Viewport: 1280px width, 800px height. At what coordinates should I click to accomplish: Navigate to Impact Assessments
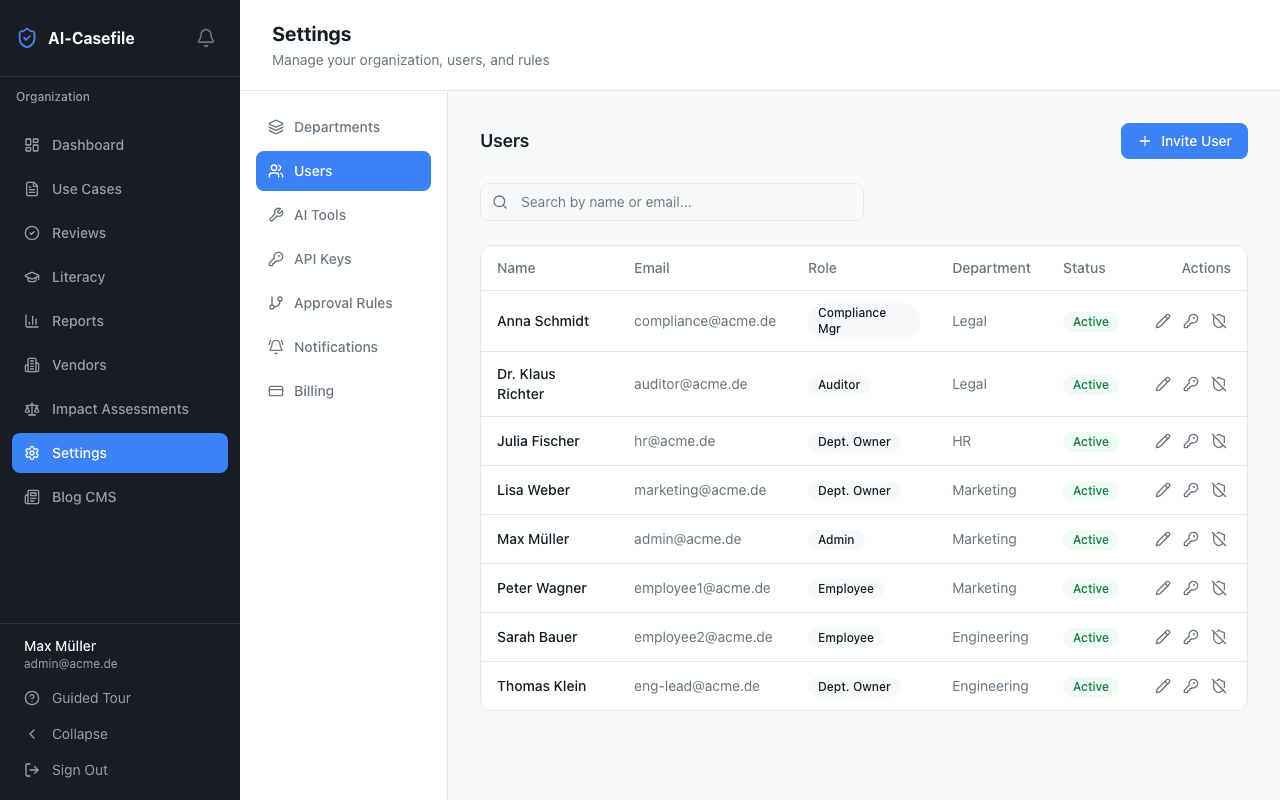[120, 409]
